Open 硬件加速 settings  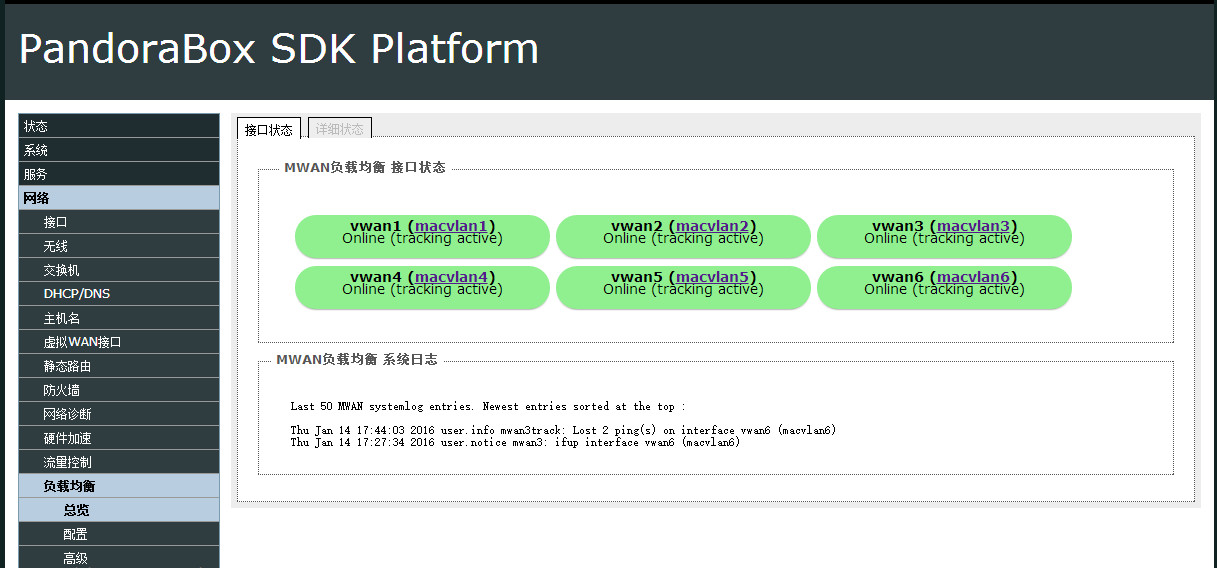pyautogui.click(x=119, y=438)
